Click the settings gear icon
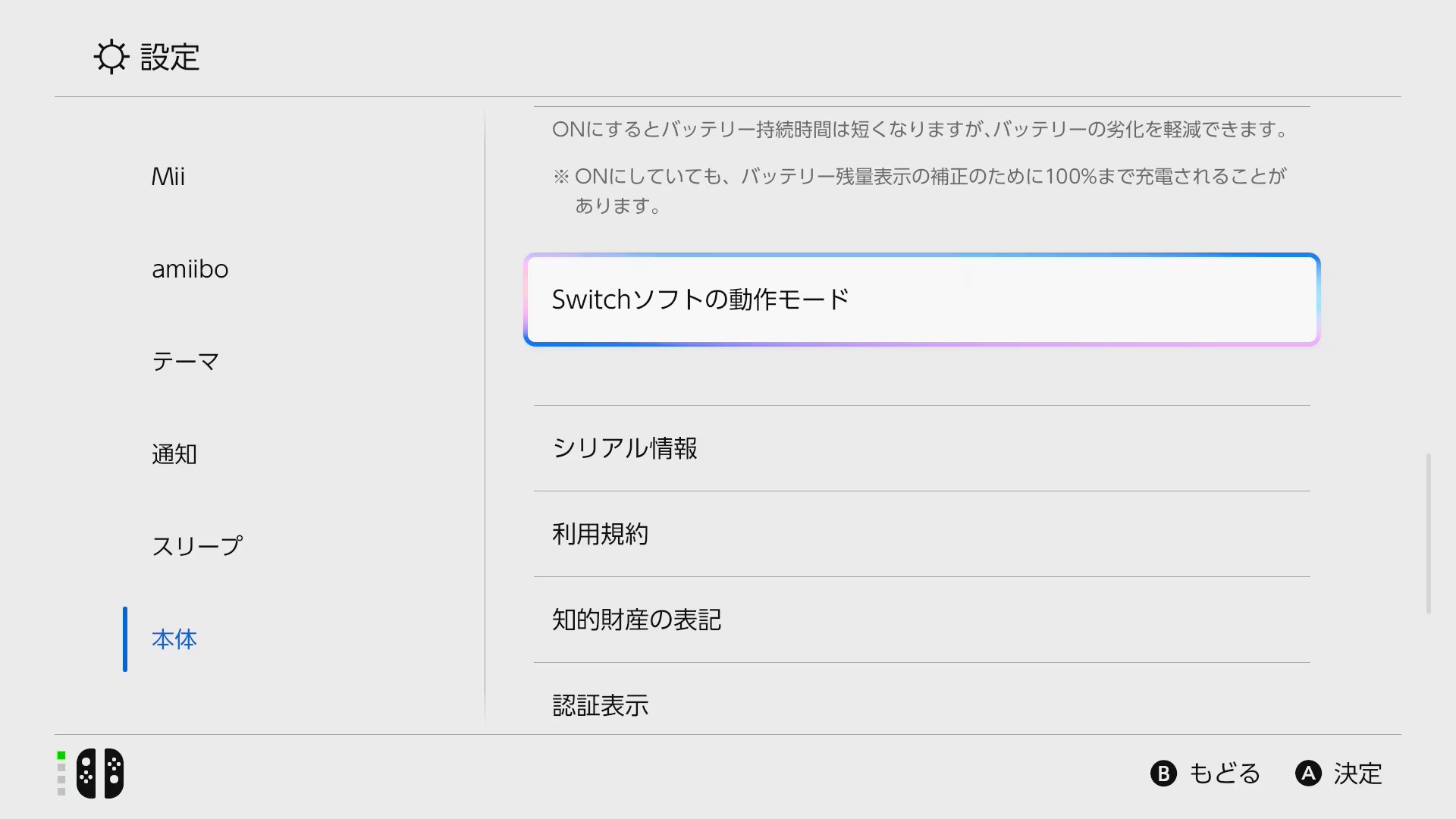This screenshot has height=819, width=1456. coord(111,57)
